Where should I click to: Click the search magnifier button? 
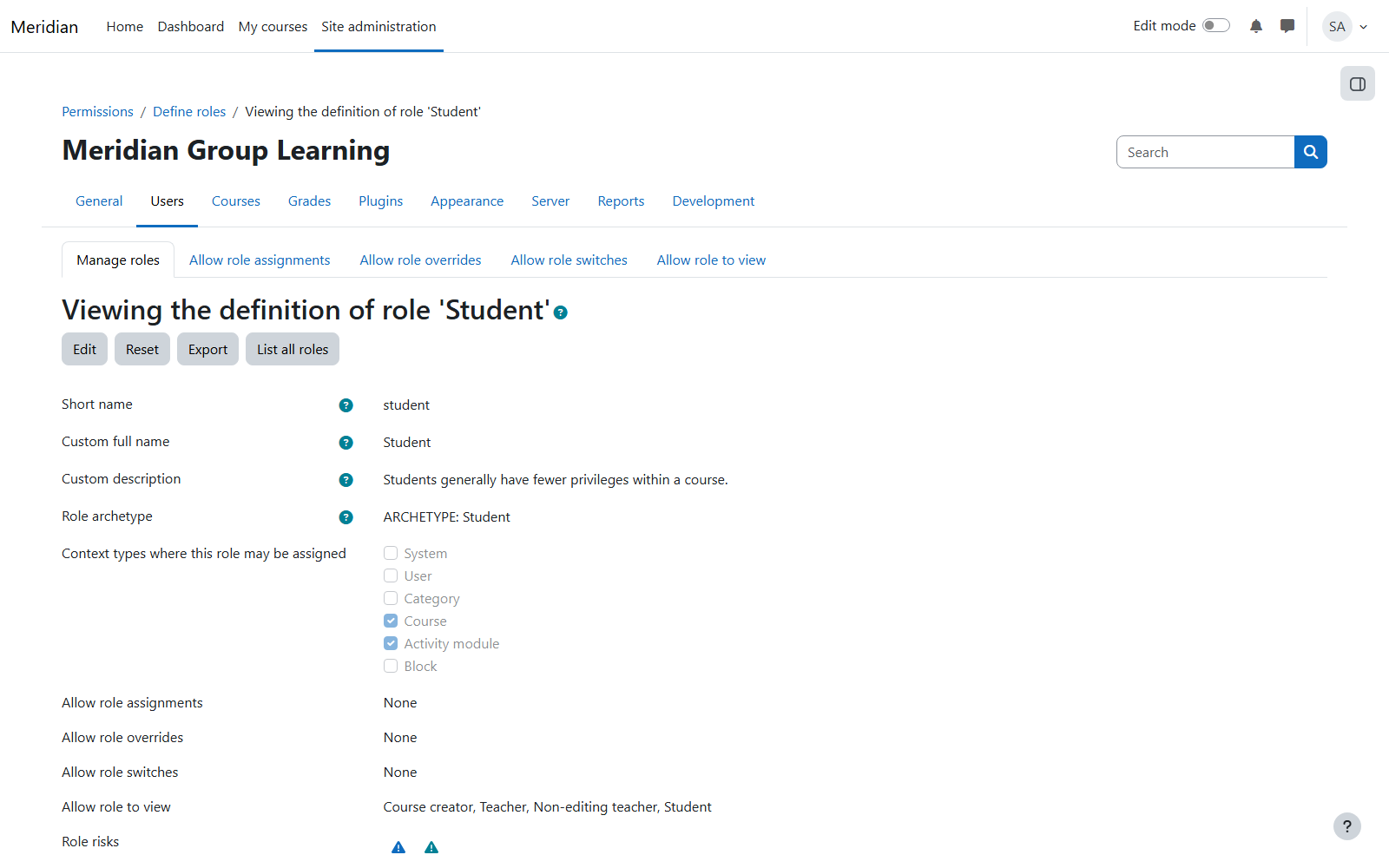1311,152
